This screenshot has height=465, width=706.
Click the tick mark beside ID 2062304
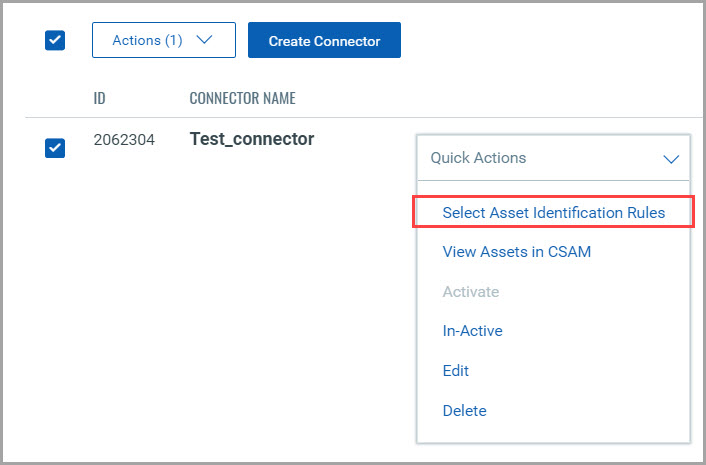56,148
